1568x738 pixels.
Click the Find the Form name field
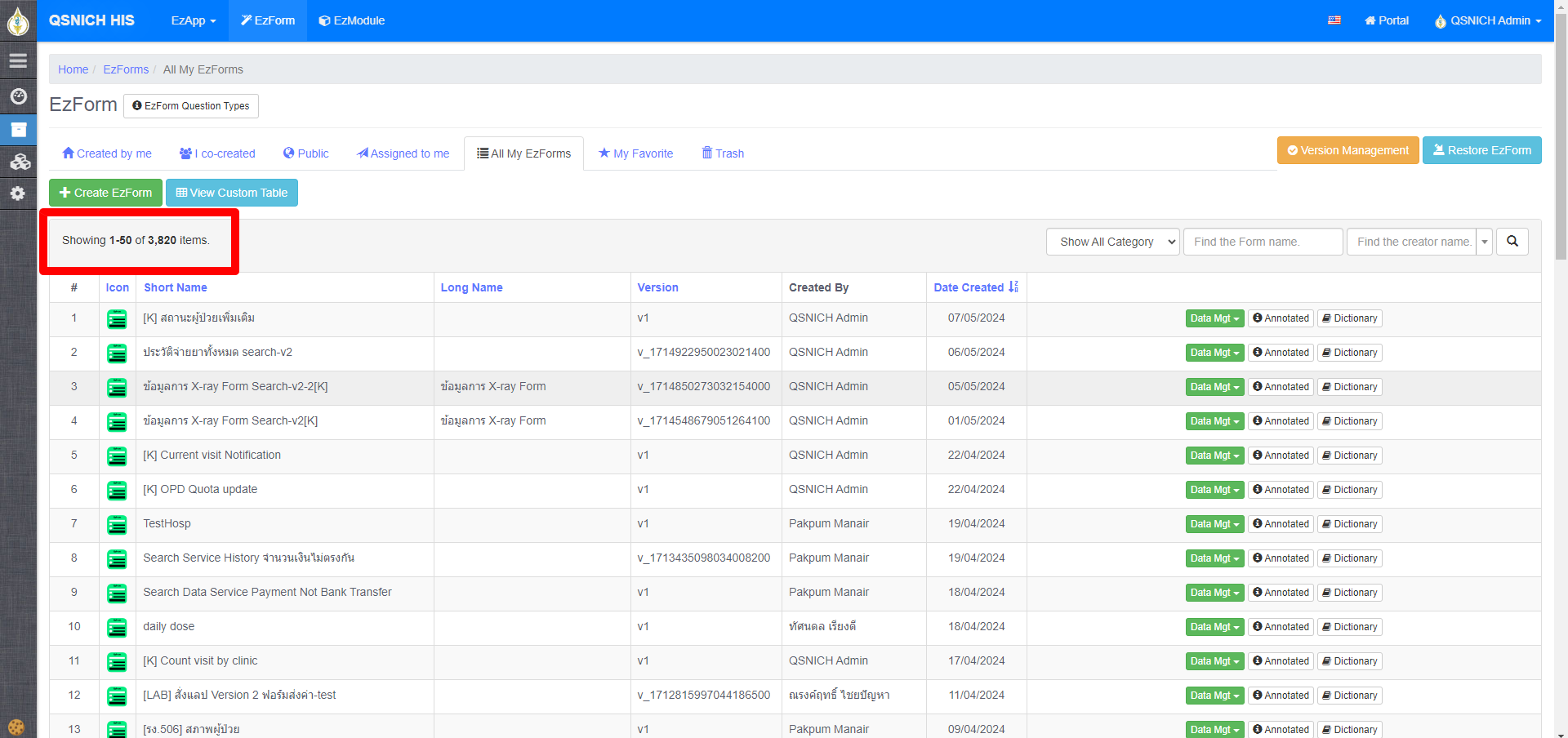click(x=1262, y=242)
